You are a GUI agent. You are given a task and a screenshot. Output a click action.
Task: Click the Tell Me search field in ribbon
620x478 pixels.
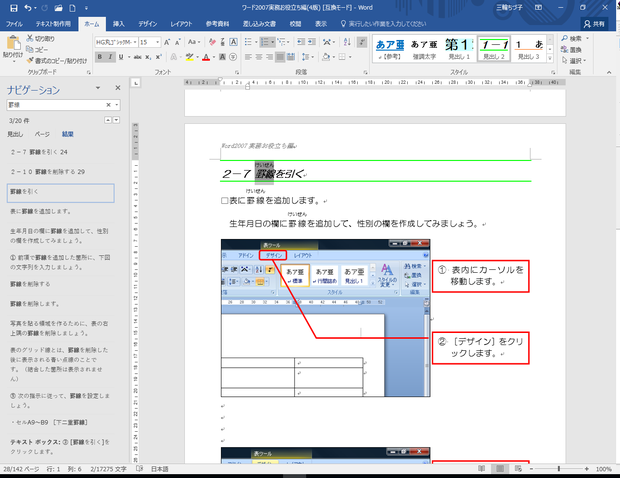(x=384, y=24)
